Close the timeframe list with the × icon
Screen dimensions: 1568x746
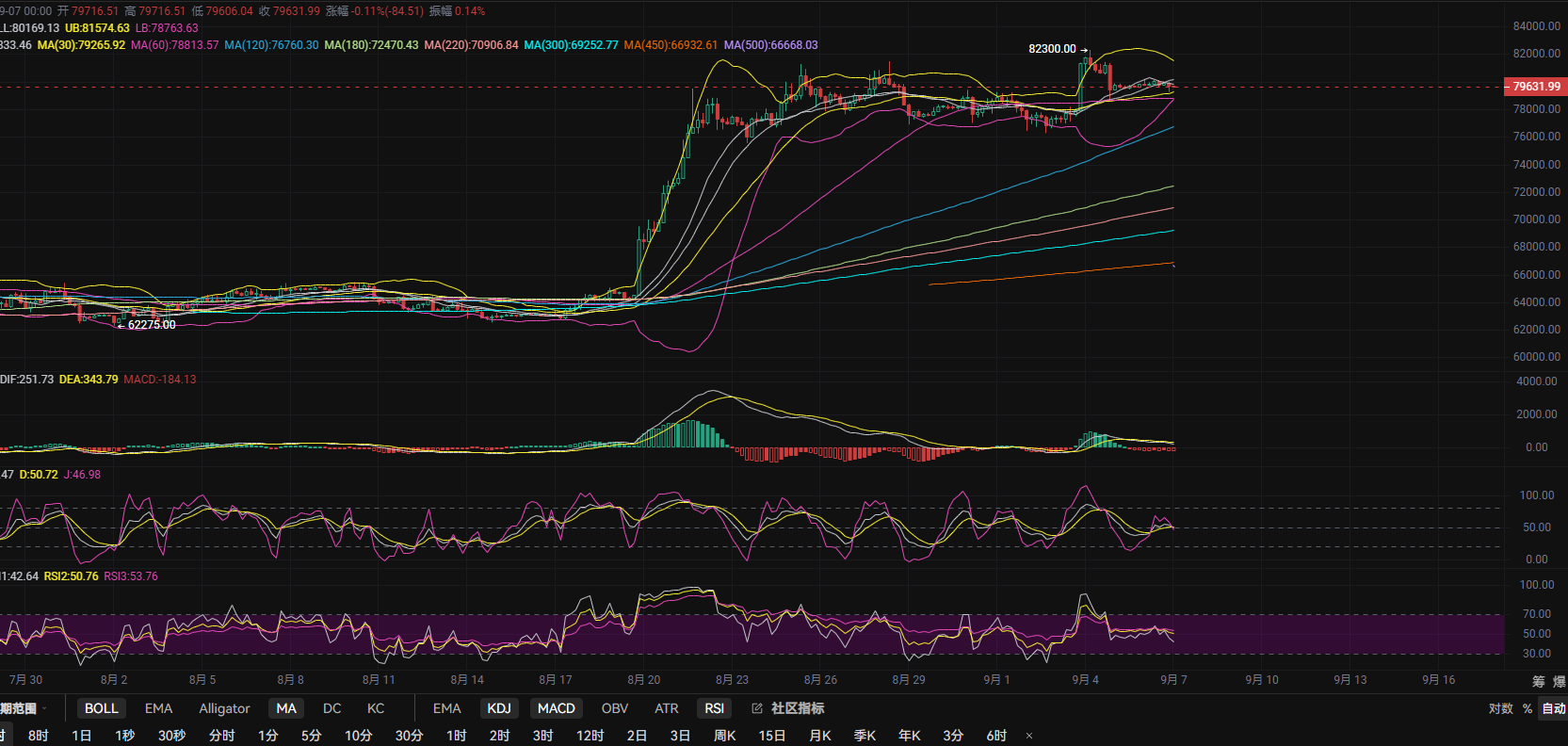[x=1029, y=736]
